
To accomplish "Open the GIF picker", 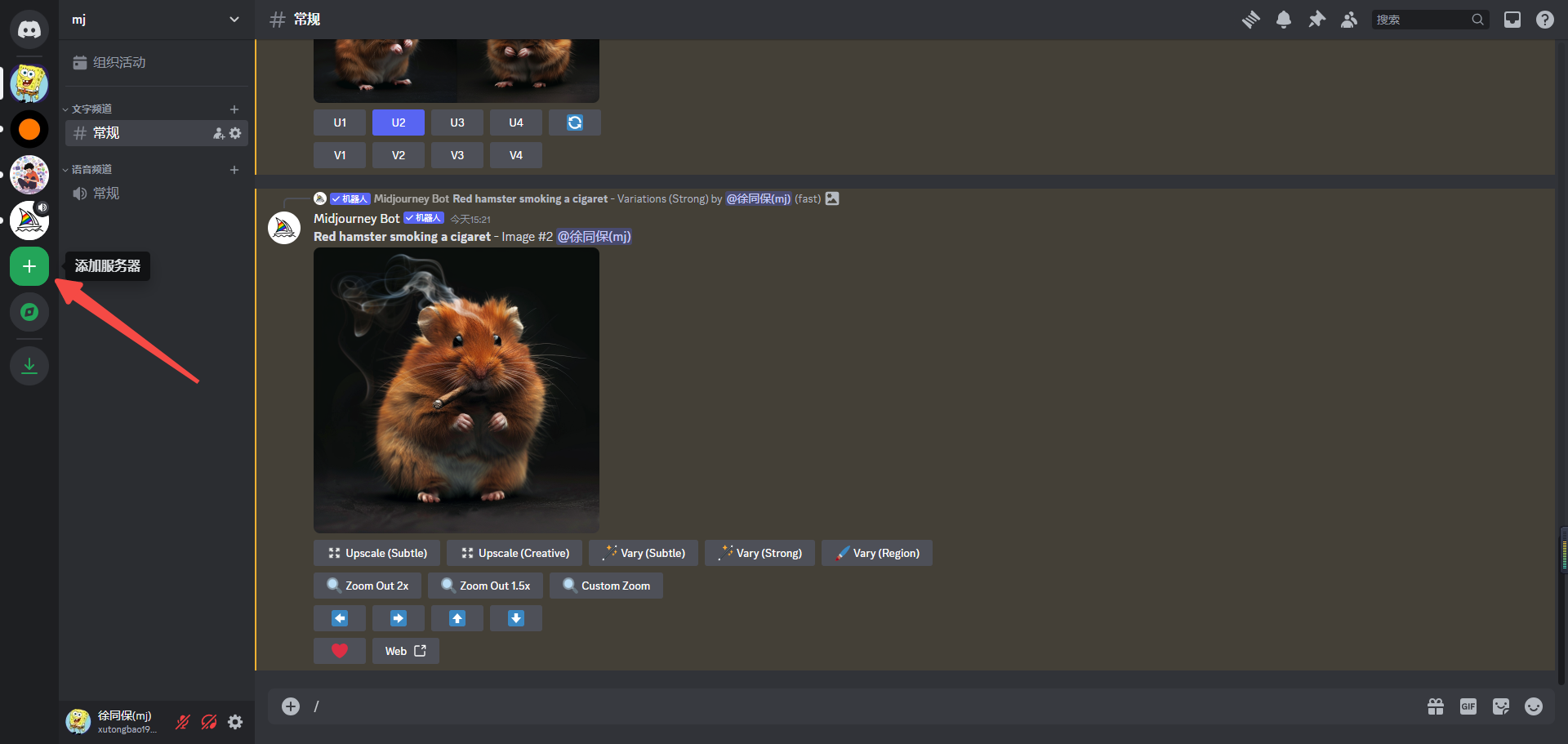I will [x=1468, y=706].
